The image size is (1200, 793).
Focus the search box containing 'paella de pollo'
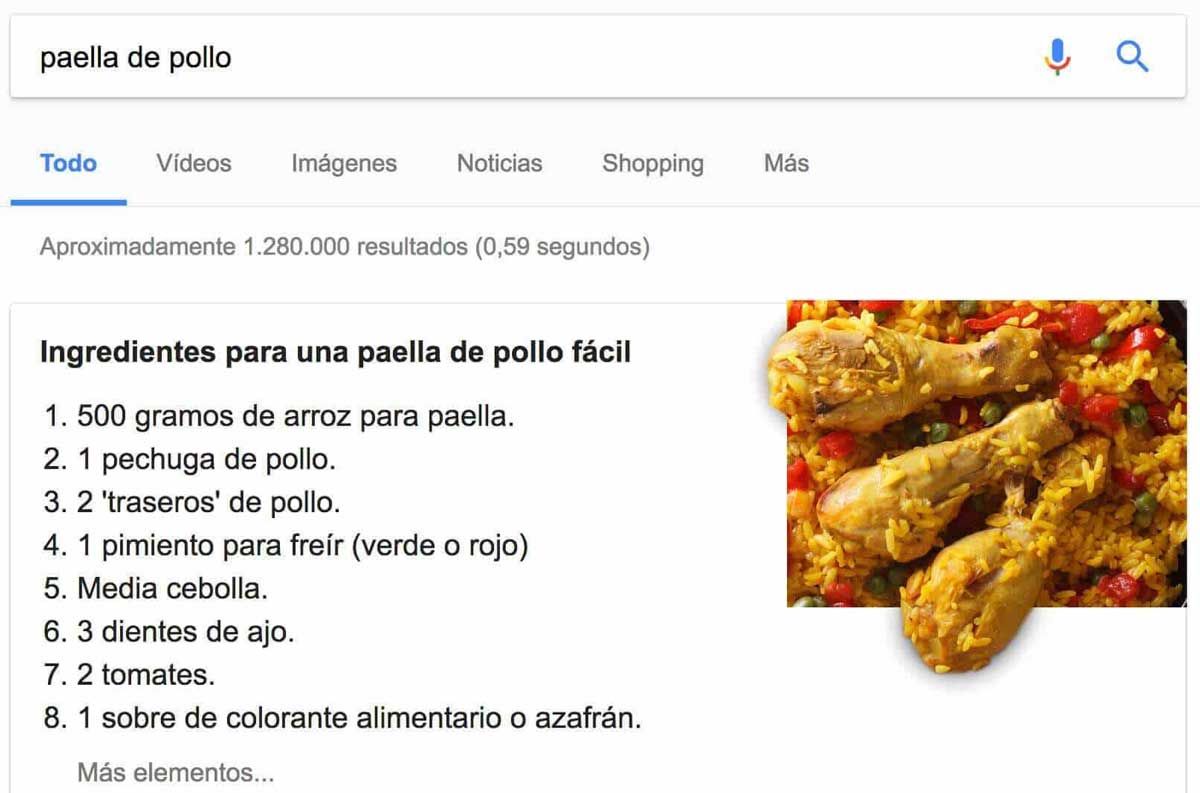point(500,57)
